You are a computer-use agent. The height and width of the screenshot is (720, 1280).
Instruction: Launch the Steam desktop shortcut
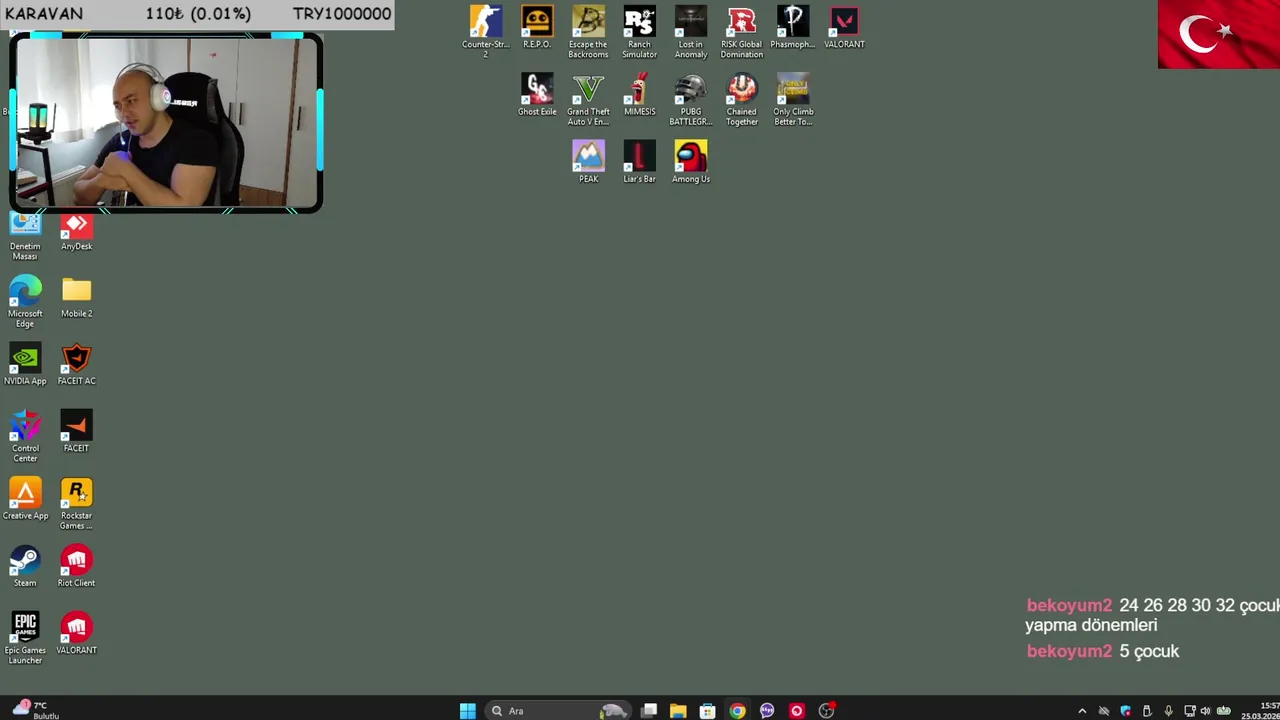tap(25, 565)
